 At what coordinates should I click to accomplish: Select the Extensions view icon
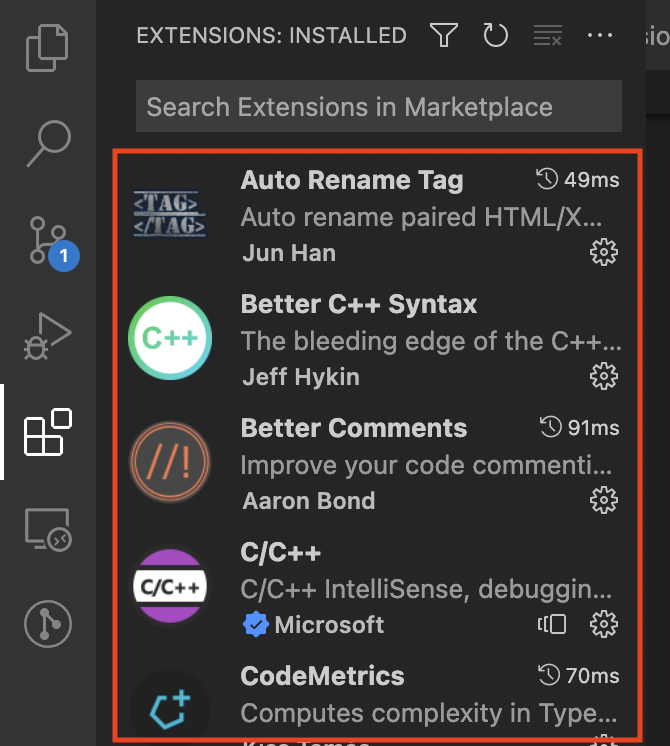(48, 432)
